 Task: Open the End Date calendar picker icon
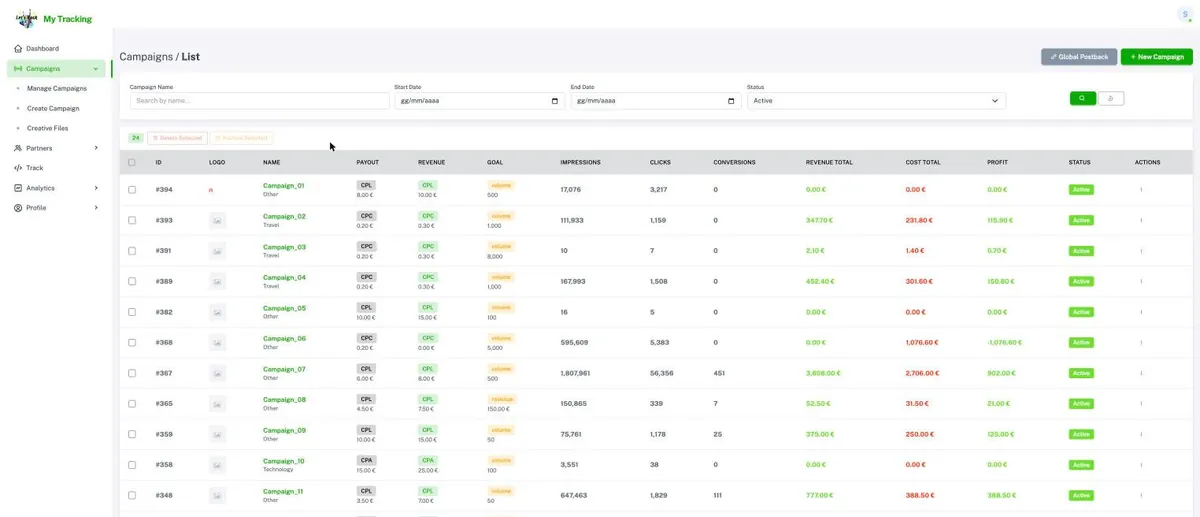coord(731,101)
